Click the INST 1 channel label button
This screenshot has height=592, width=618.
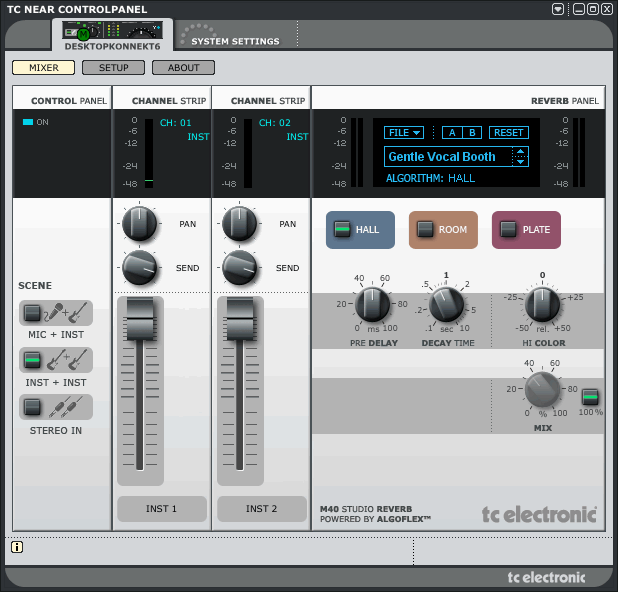pos(162,509)
